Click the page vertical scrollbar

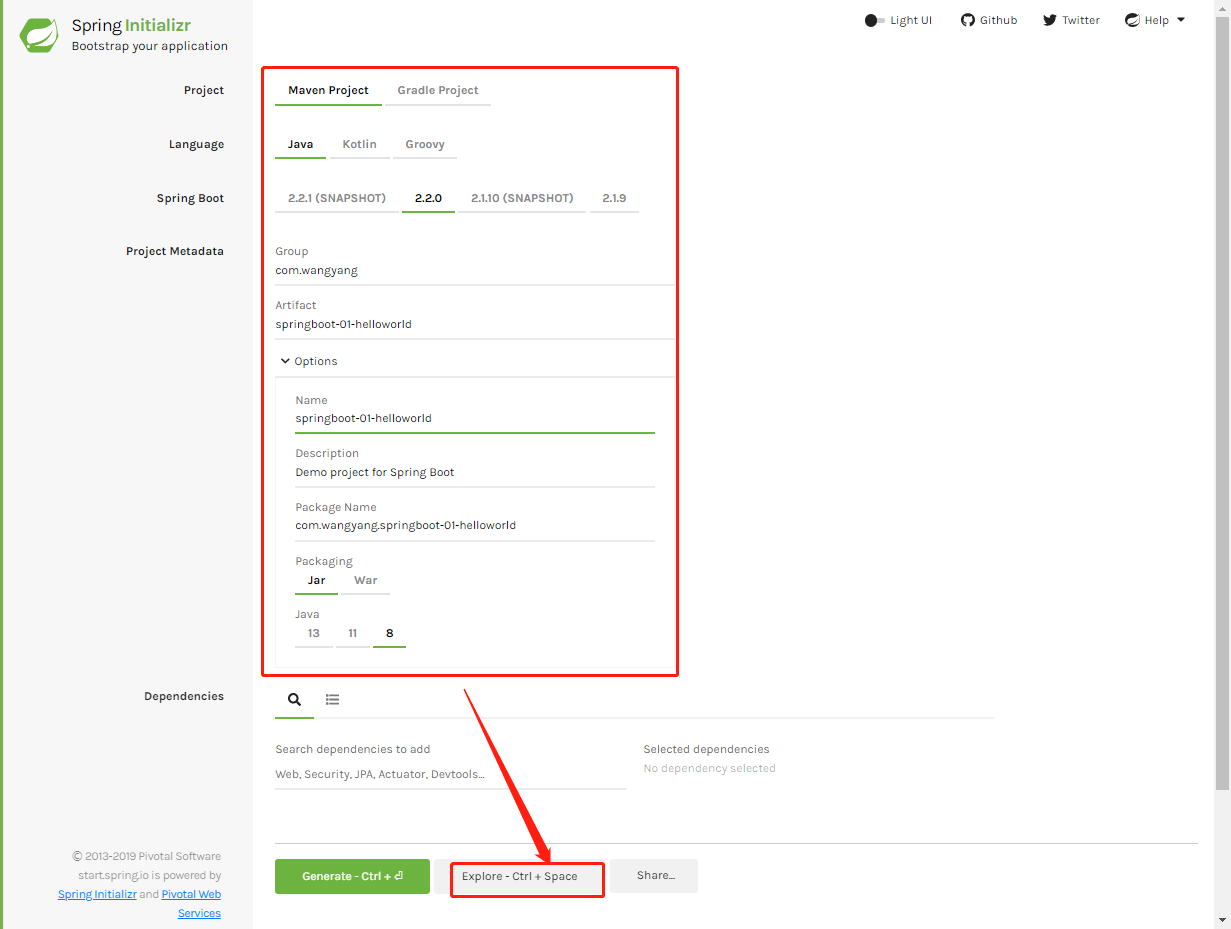tap(1222, 401)
